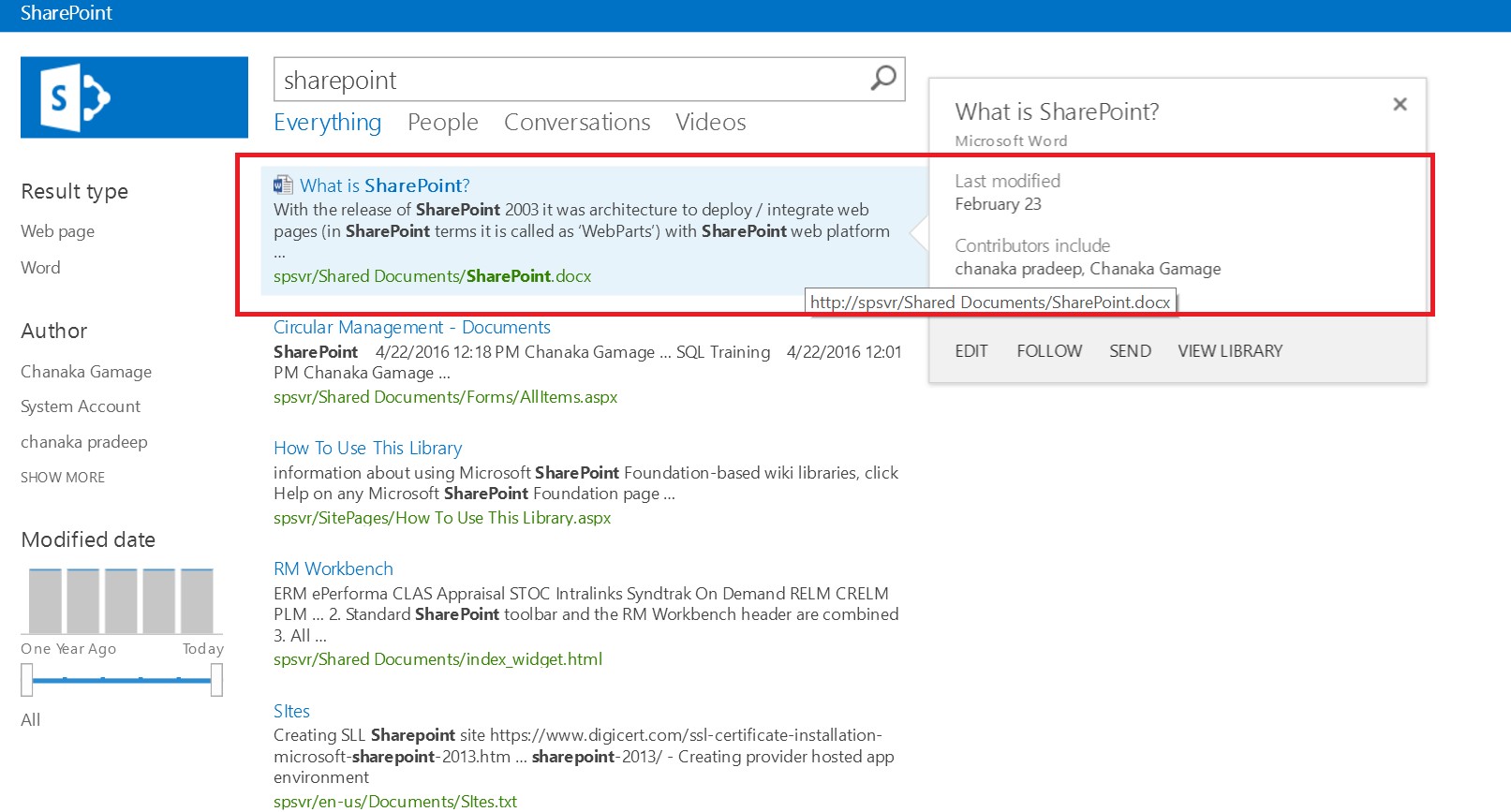The image size is (1511, 812).
Task: Open the RM Workbench result
Action: (333, 568)
